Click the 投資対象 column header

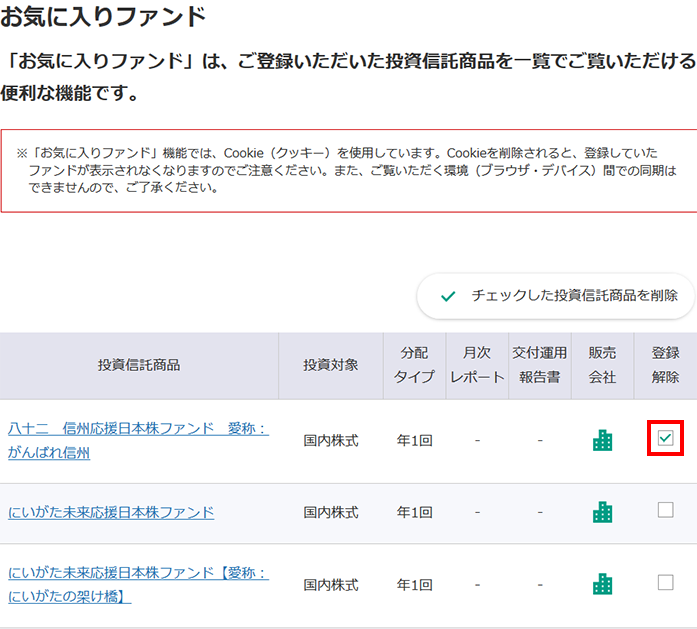[331, 365]
